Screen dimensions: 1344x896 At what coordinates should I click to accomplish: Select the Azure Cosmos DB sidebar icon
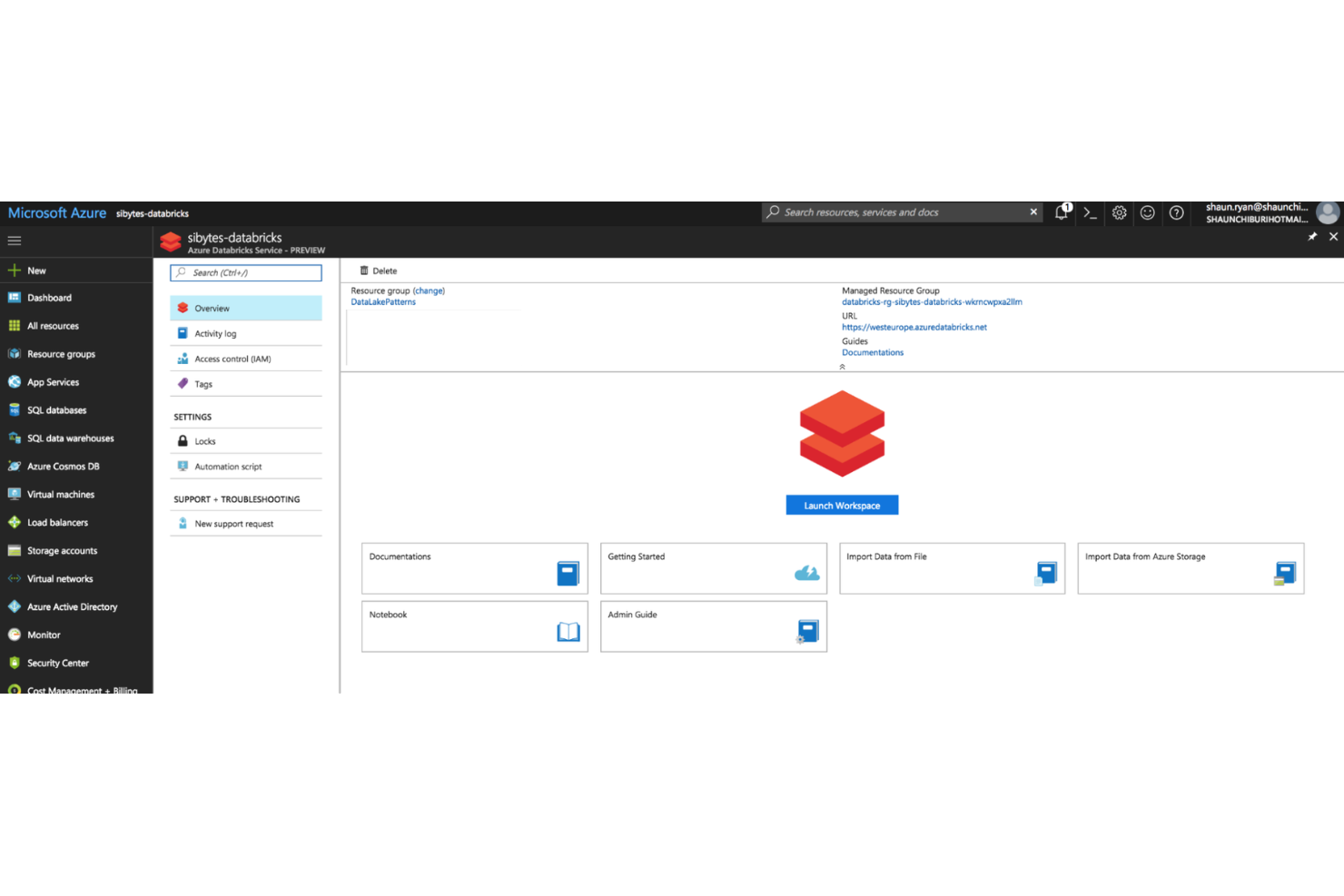[x=15, y=466]
